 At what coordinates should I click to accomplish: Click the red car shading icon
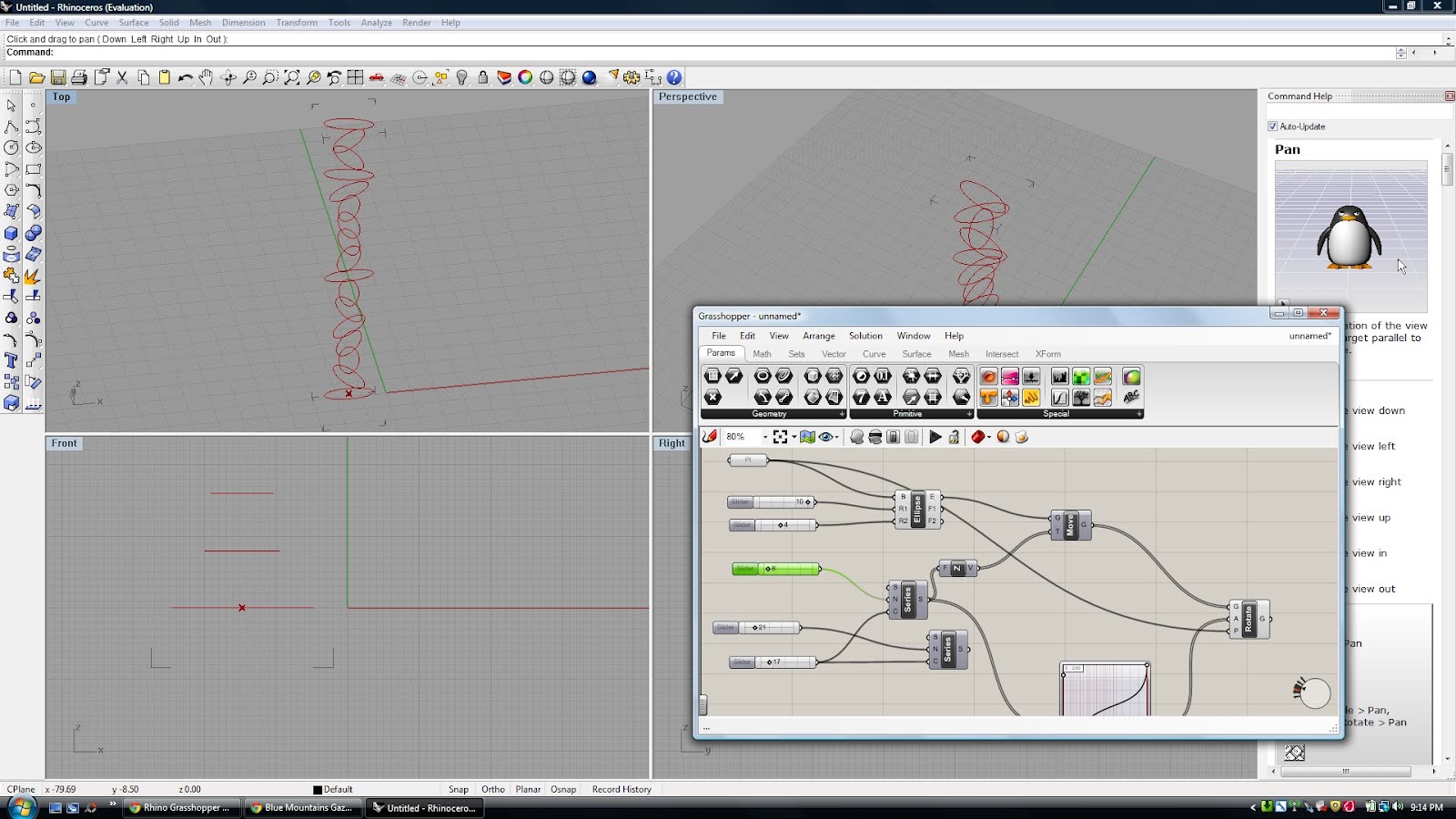click(377, 77)
